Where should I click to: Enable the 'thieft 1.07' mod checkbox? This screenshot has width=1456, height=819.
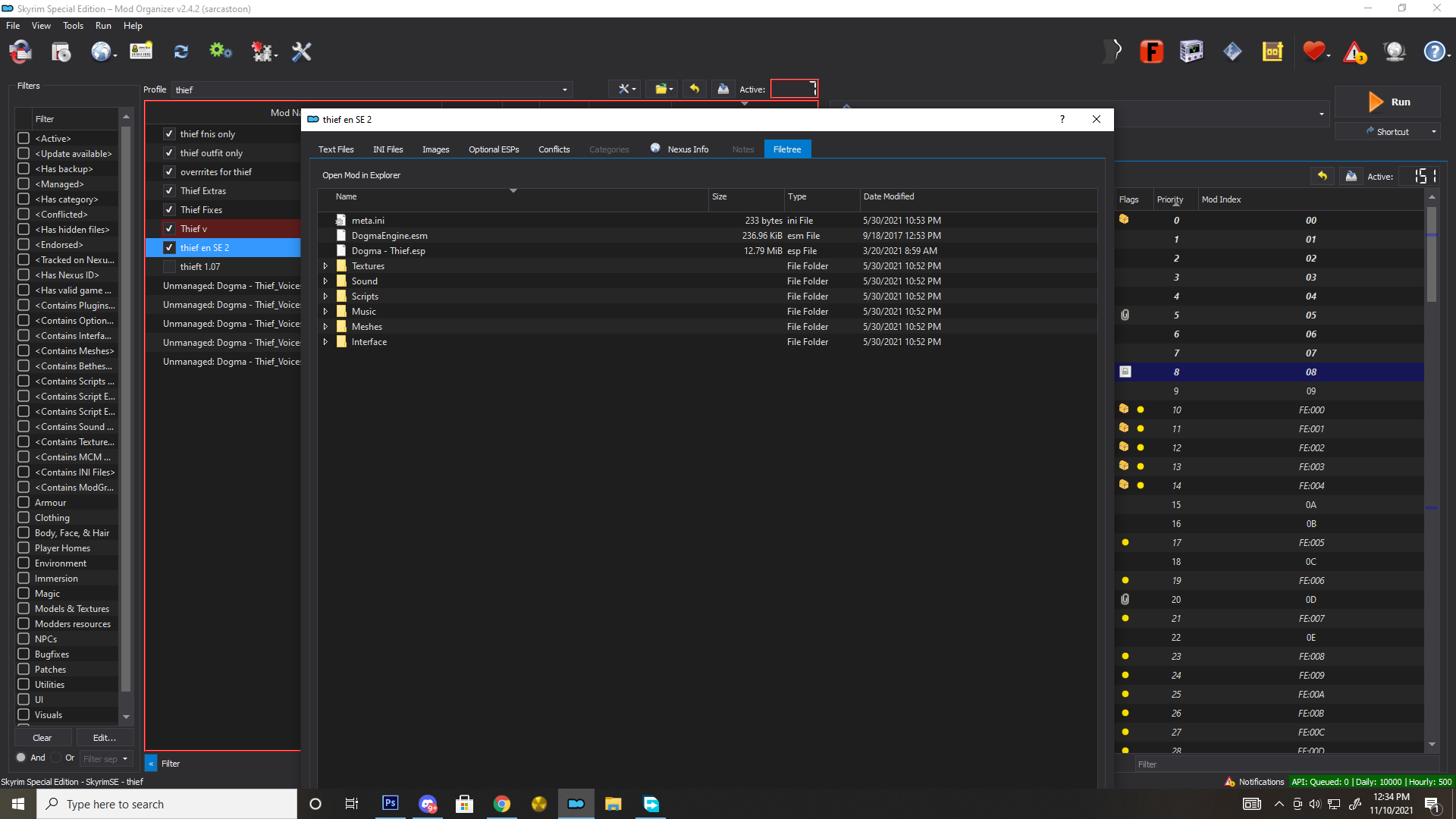(169, 266)
